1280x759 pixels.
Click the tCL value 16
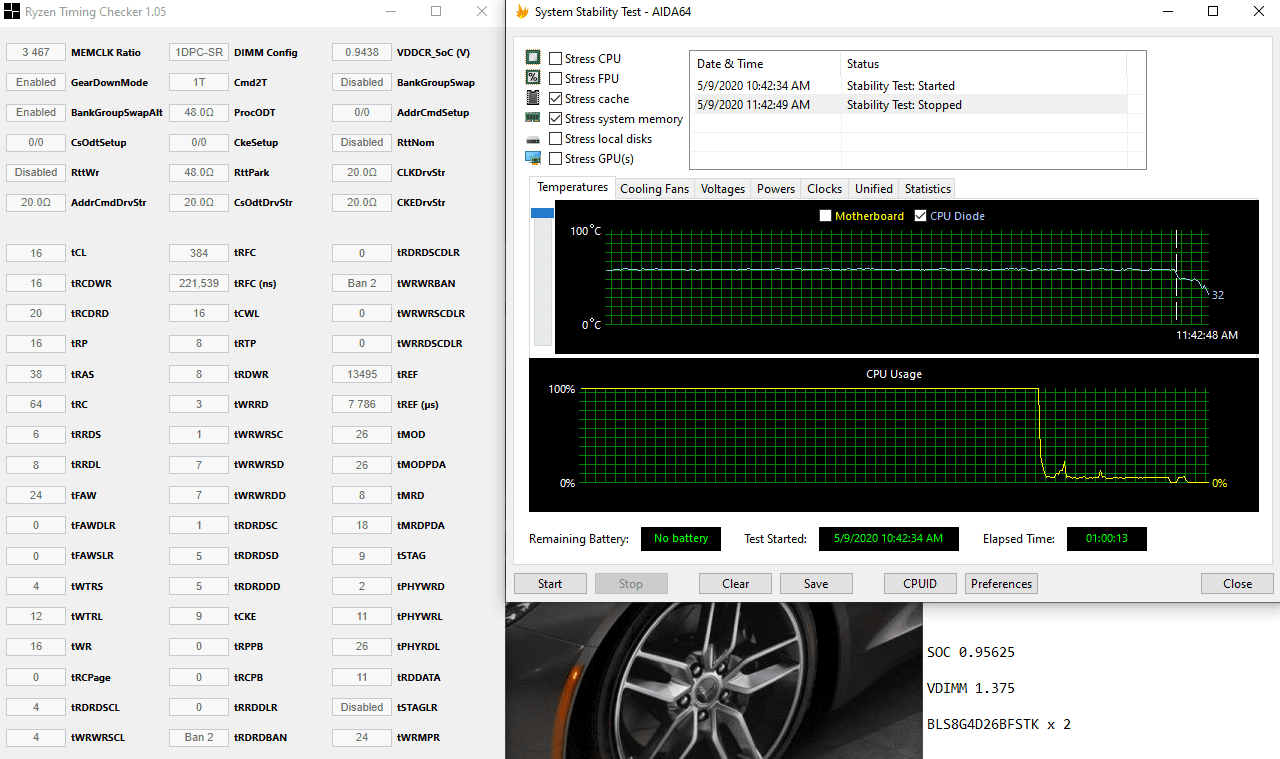36,253
